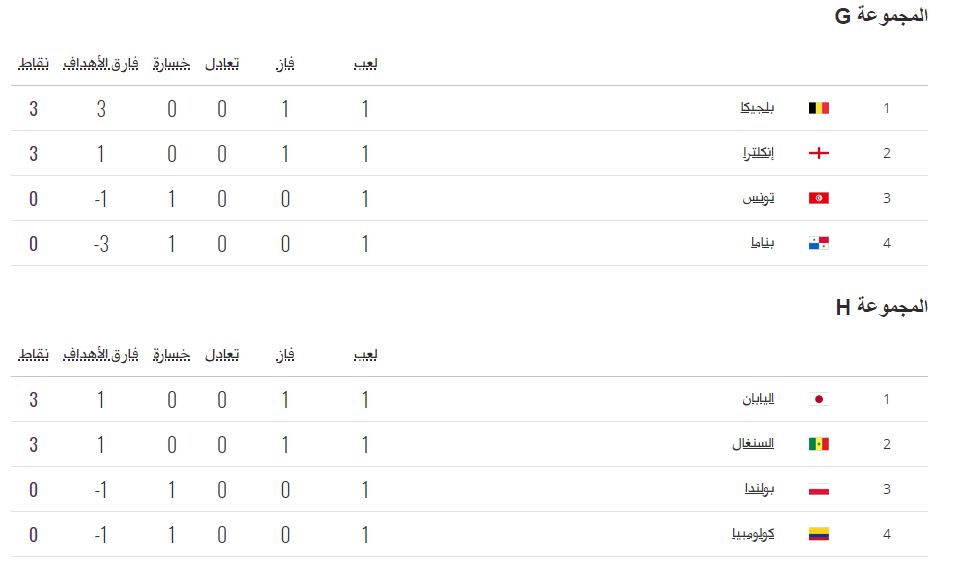
Task: Open the السنغال team link
Action: click(753, 444)
